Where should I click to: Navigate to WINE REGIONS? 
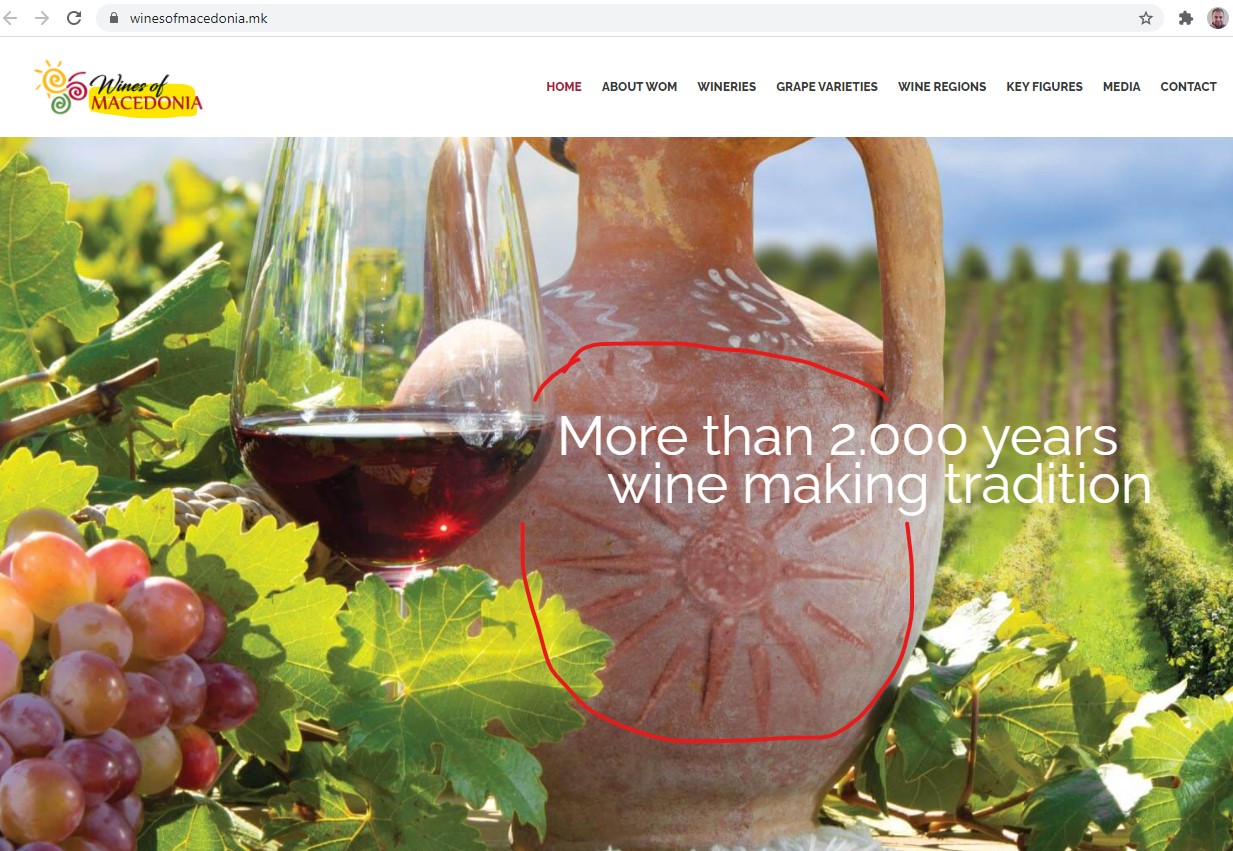point(942,87)
